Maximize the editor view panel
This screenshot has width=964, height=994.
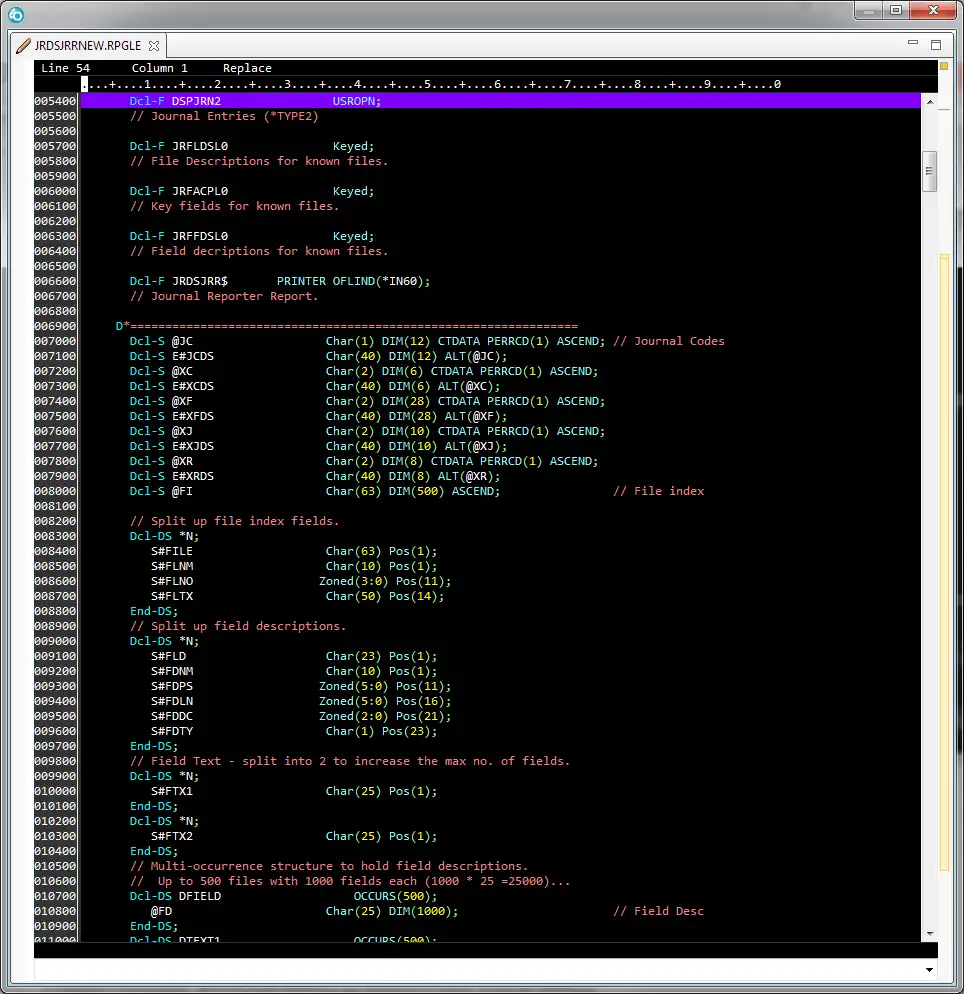pyautogui.click(x=936, y=45)
